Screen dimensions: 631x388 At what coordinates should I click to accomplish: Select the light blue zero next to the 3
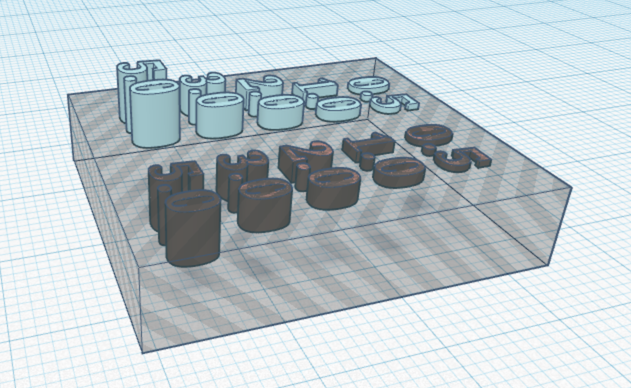[220, 116]
